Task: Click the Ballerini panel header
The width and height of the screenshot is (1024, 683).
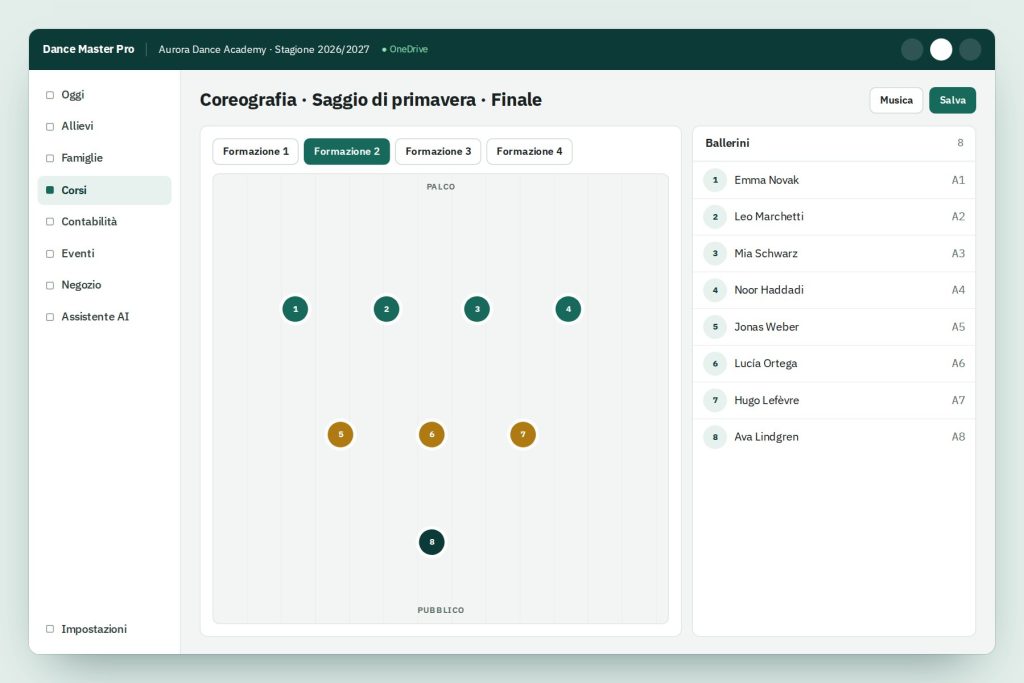Action: 834,144
